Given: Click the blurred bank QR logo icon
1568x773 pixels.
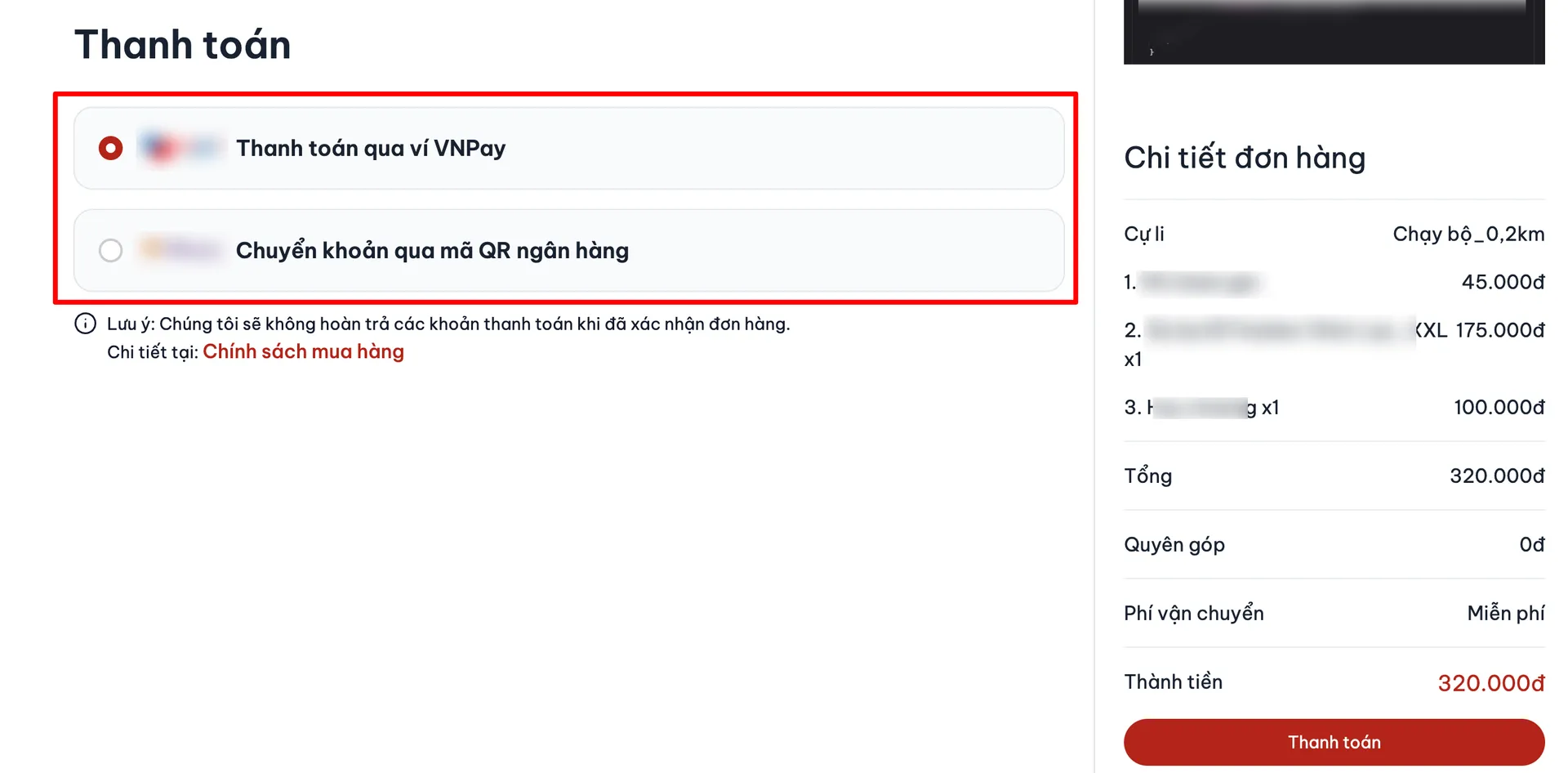Looking at the screenshot, I should pos(180,249).
